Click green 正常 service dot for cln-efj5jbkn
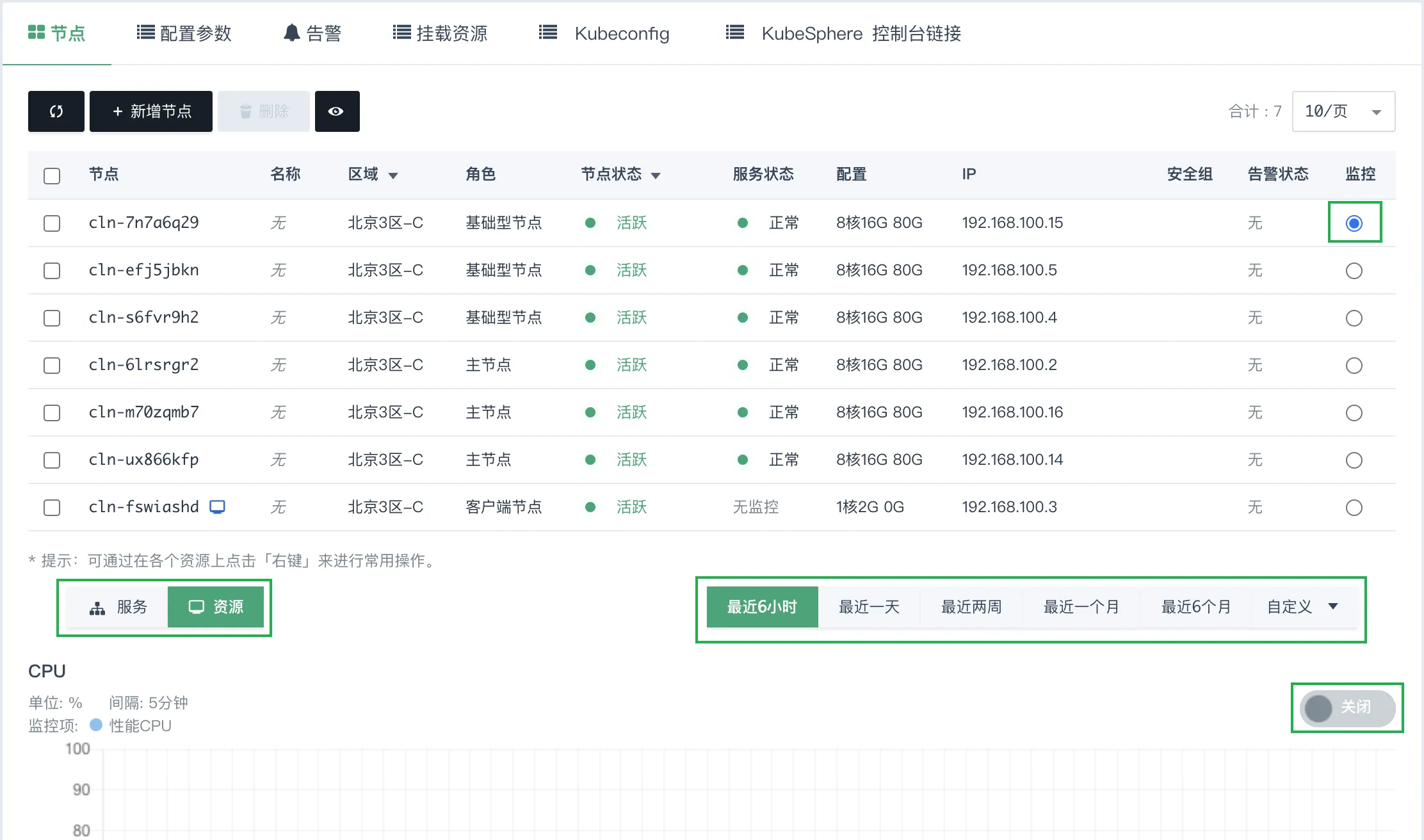1424x840 pixels. [x=743, y=270]
